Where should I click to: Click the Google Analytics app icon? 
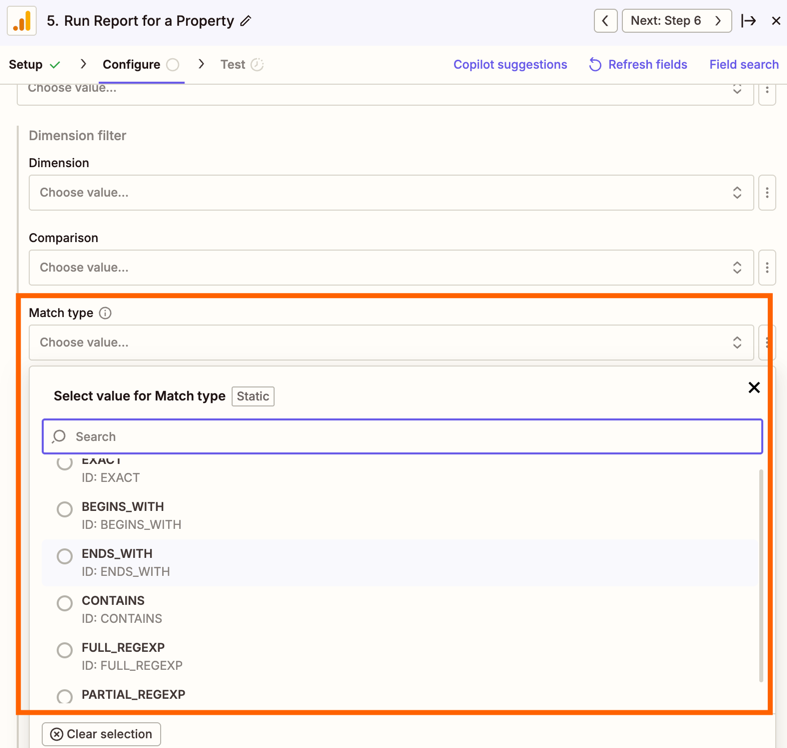pos(22,21)
